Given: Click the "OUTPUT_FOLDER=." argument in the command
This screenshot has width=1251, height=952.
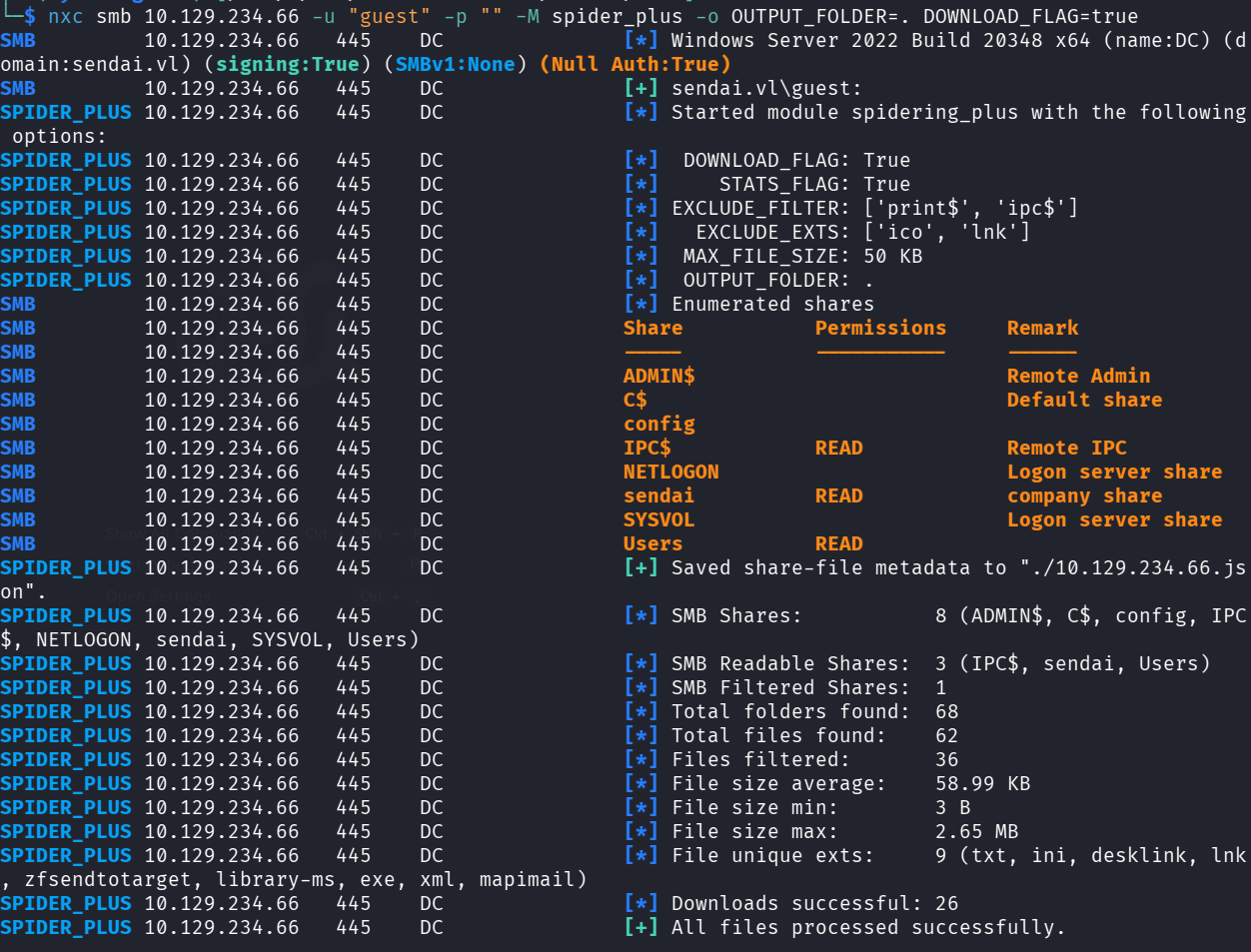Looking at the screenshot, I should tap(821, 16).
